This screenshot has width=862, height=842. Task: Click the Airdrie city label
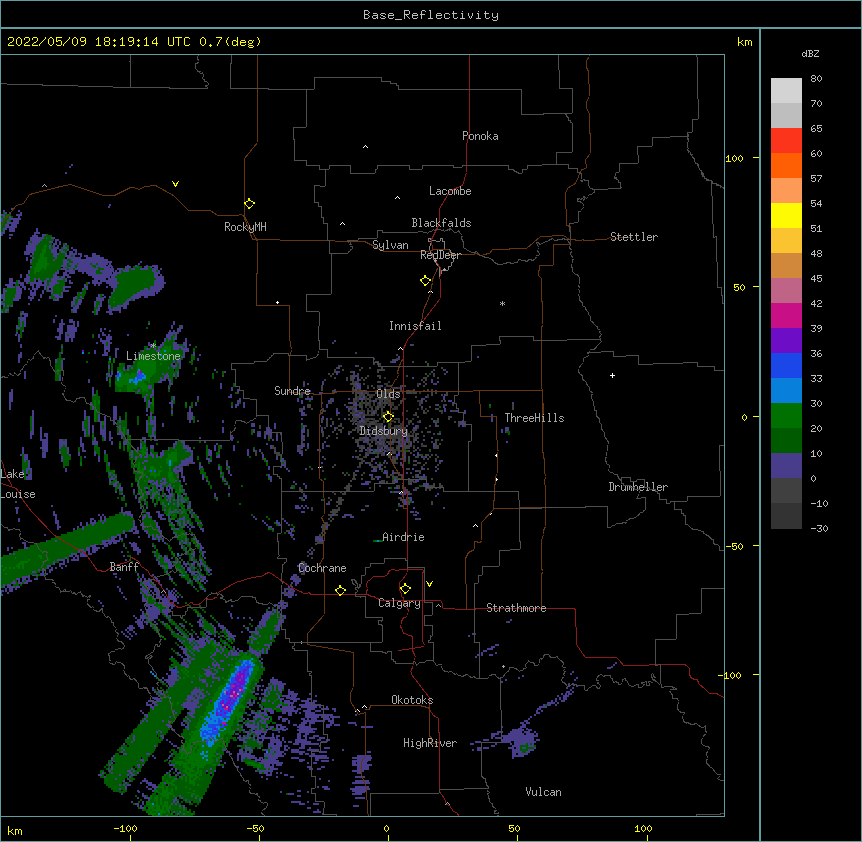[x=403, y=537]
